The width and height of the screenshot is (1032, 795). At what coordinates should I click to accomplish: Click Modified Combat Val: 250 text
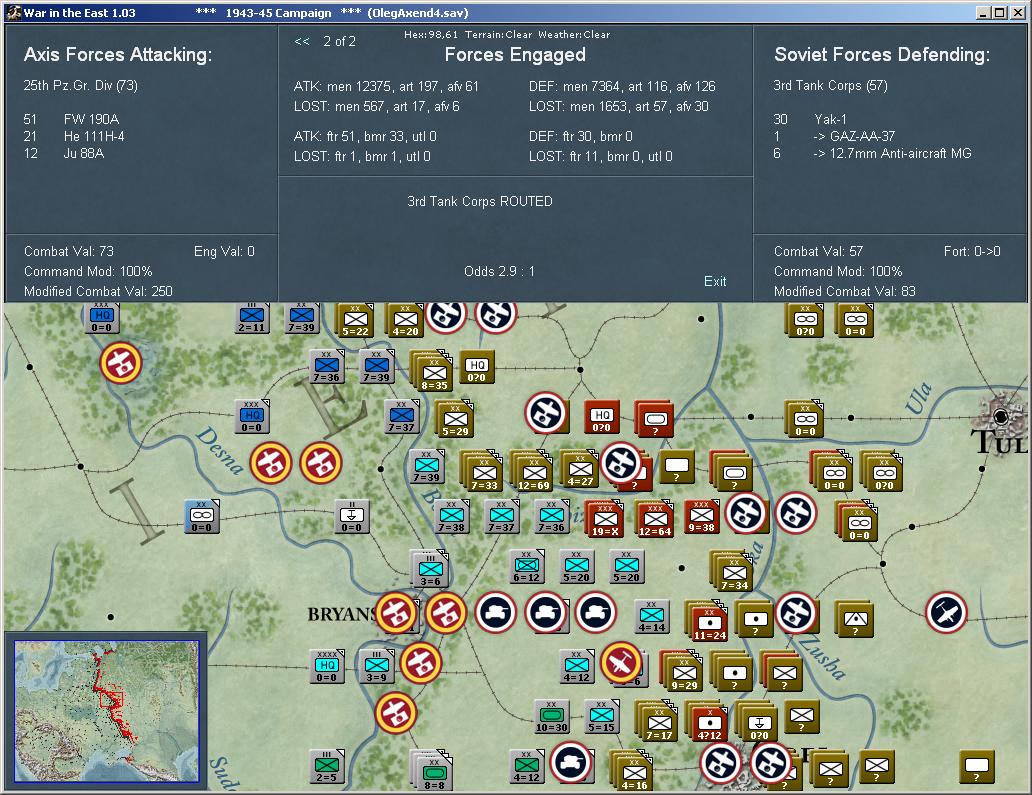[98, 291]
